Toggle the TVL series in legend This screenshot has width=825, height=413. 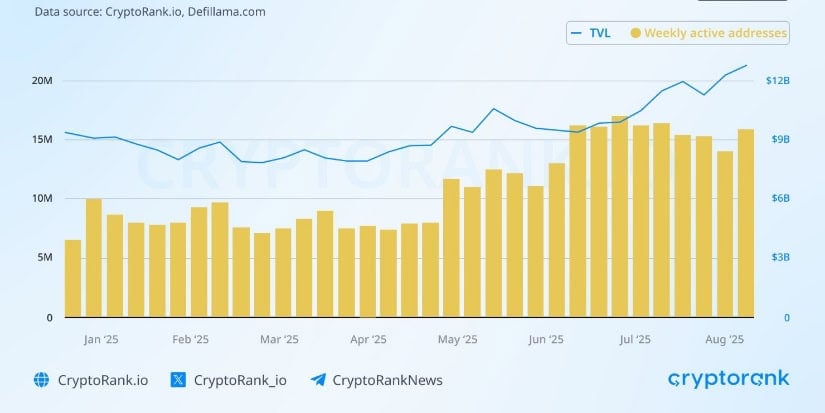coord(591,33)
